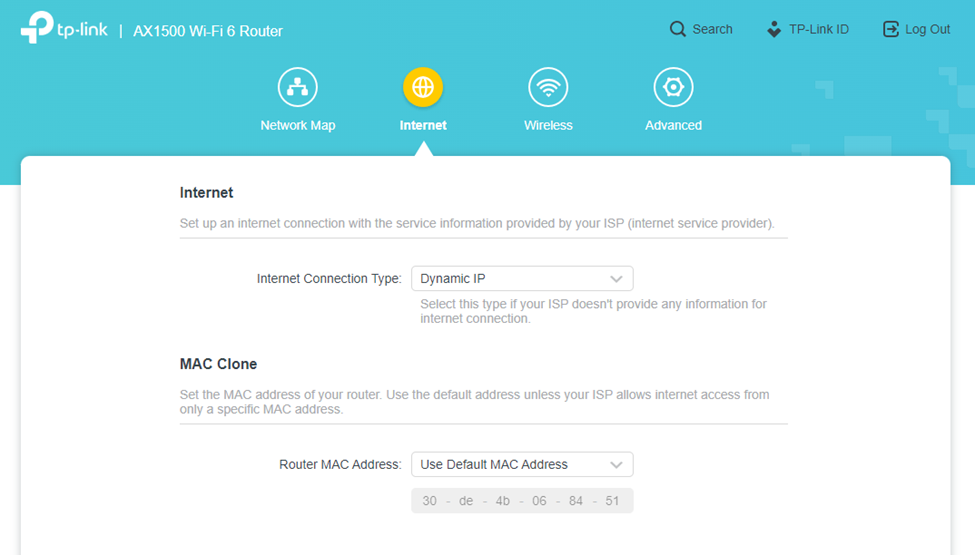Expand the Use Default MAC Address dropdown
Screen dimensions: 975x555
point(510,464)
